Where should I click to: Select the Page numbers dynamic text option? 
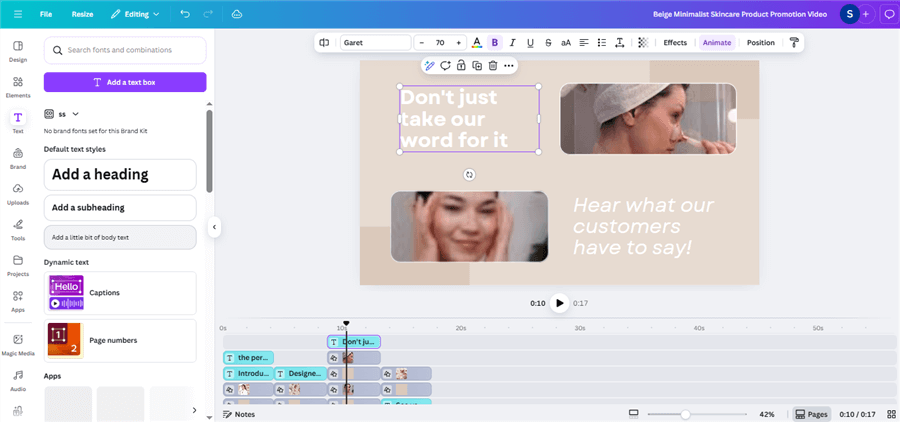point(120,340)
